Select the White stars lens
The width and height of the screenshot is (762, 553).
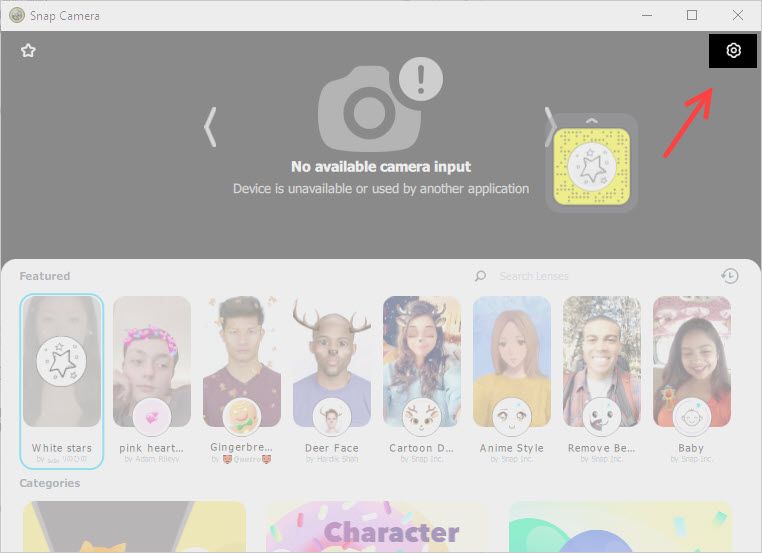(62, 381)
